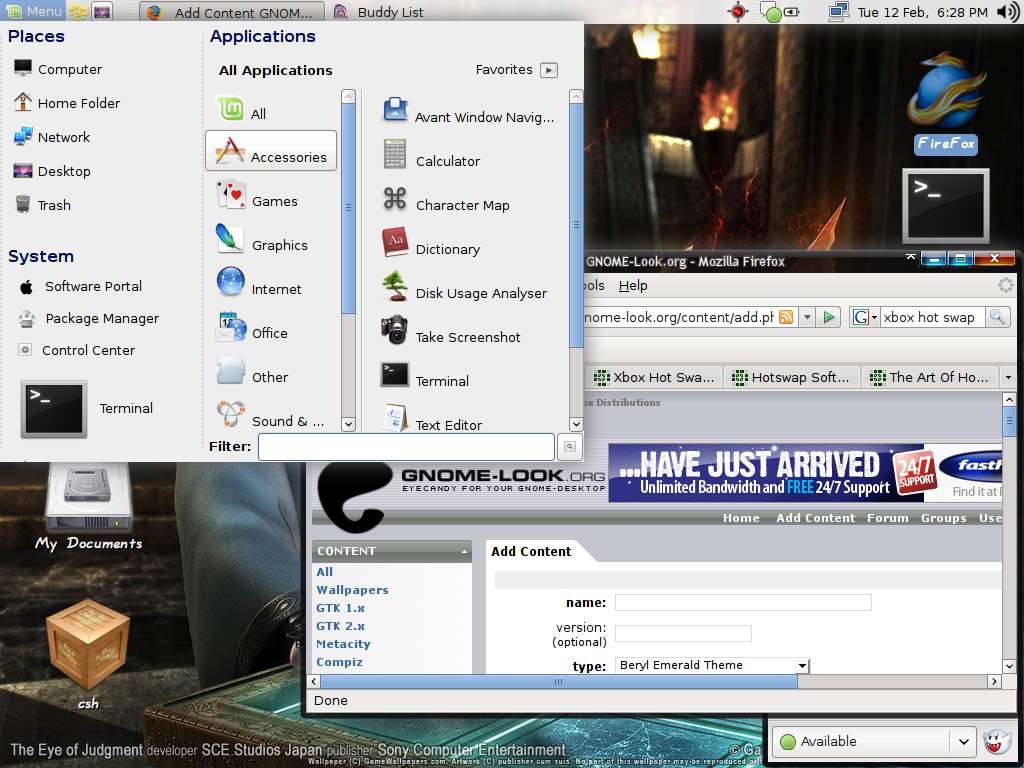Screen dimensions: 1024x768
Task: Open Terminal from the Accessories list
Action: tap(426, 376)
